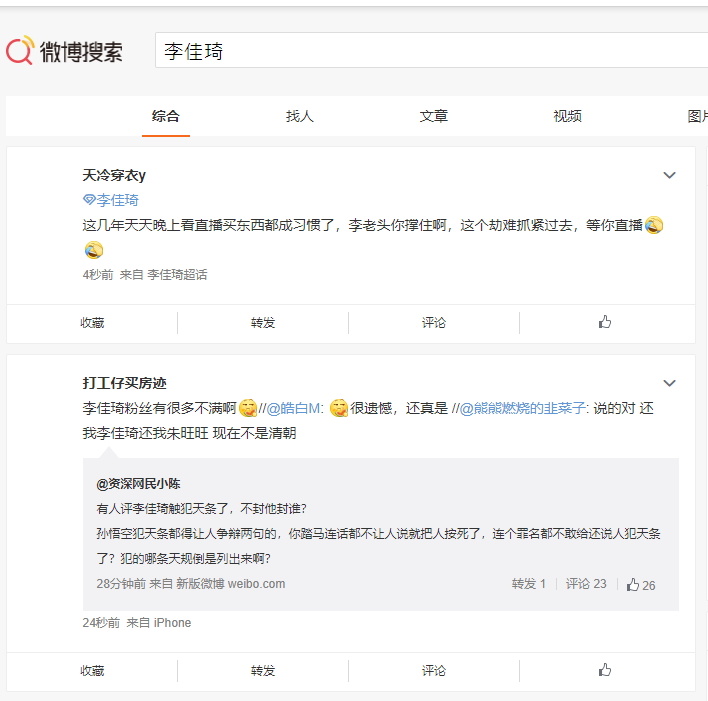Screen dimensions: 708x701
Task: Open mention @熊熊燃烧的韭菜子
Action: [x=522, y=408]
